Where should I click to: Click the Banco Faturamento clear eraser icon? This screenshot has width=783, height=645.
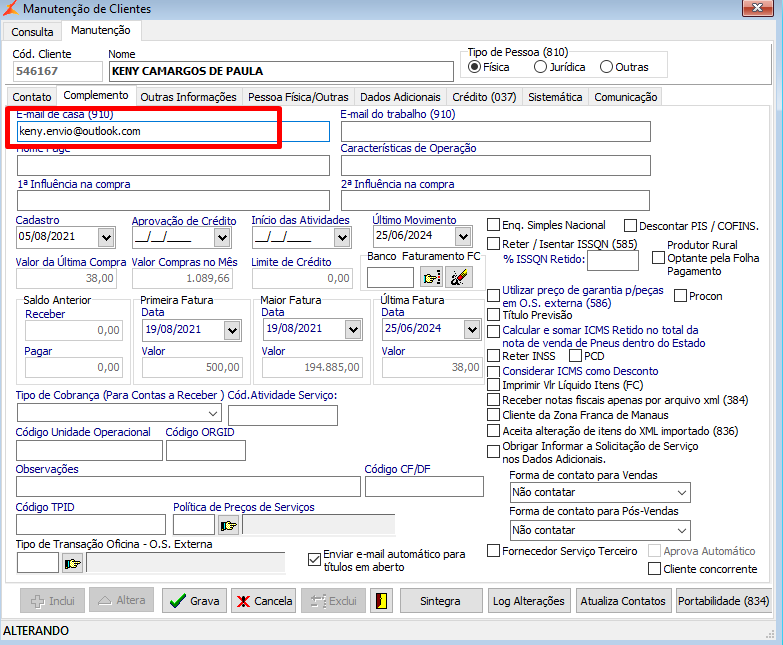pos(459,278)
